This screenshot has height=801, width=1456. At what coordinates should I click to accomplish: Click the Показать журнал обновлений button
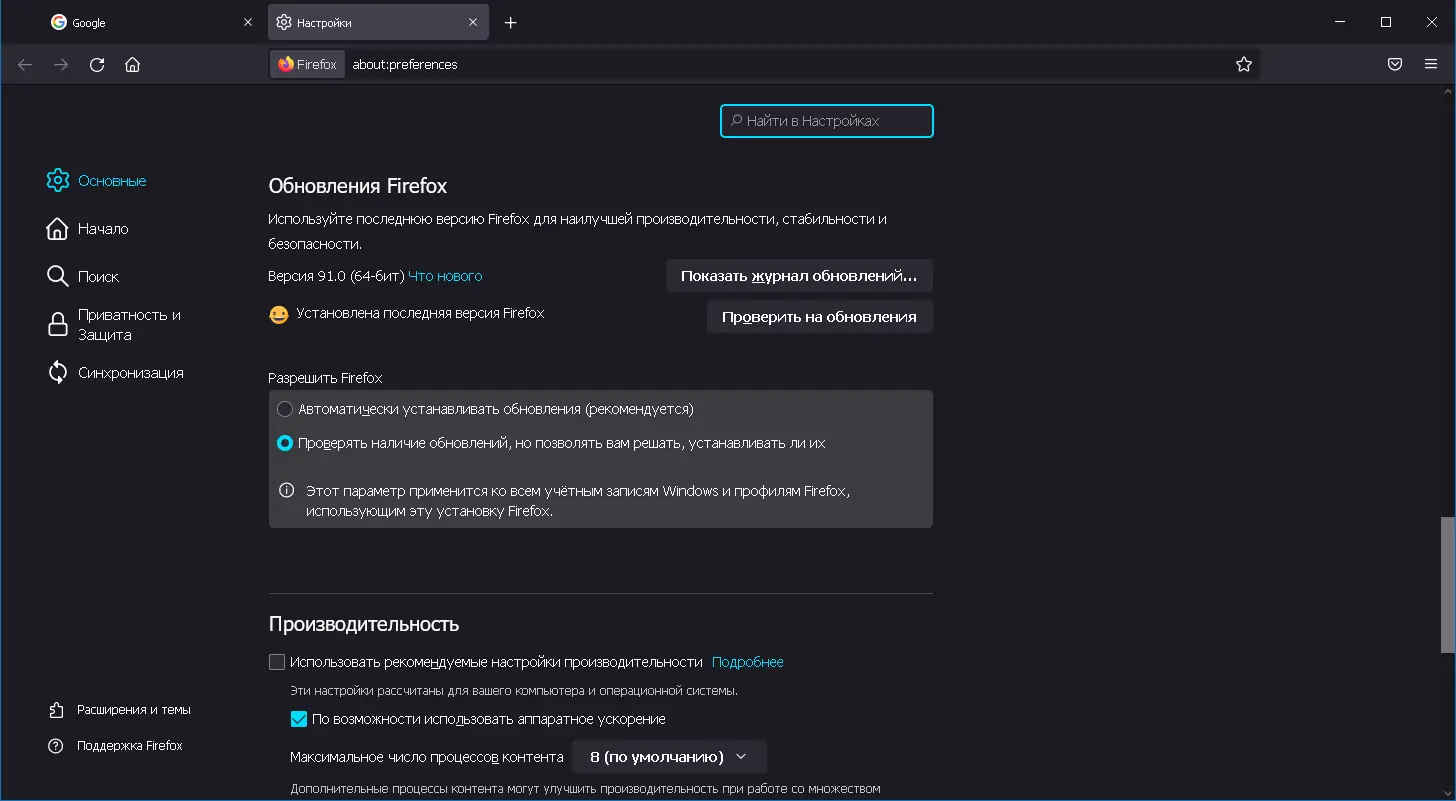[x=799, y=275]
